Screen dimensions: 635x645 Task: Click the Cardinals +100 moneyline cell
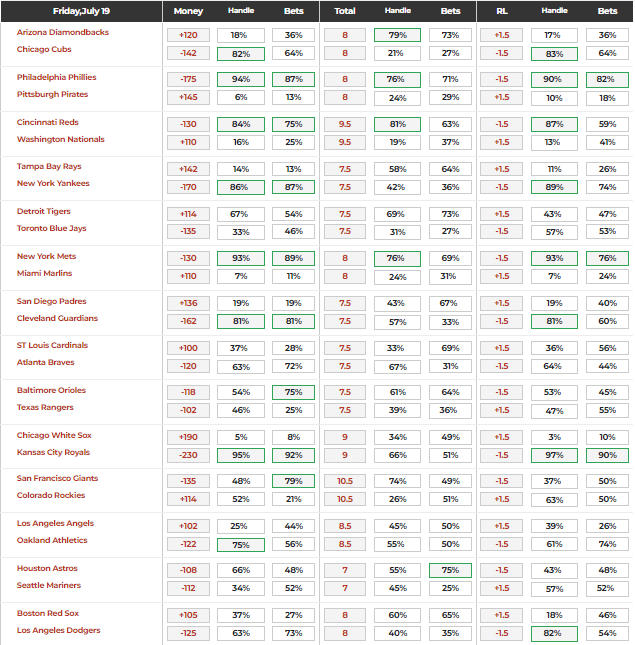click(188, 348)
